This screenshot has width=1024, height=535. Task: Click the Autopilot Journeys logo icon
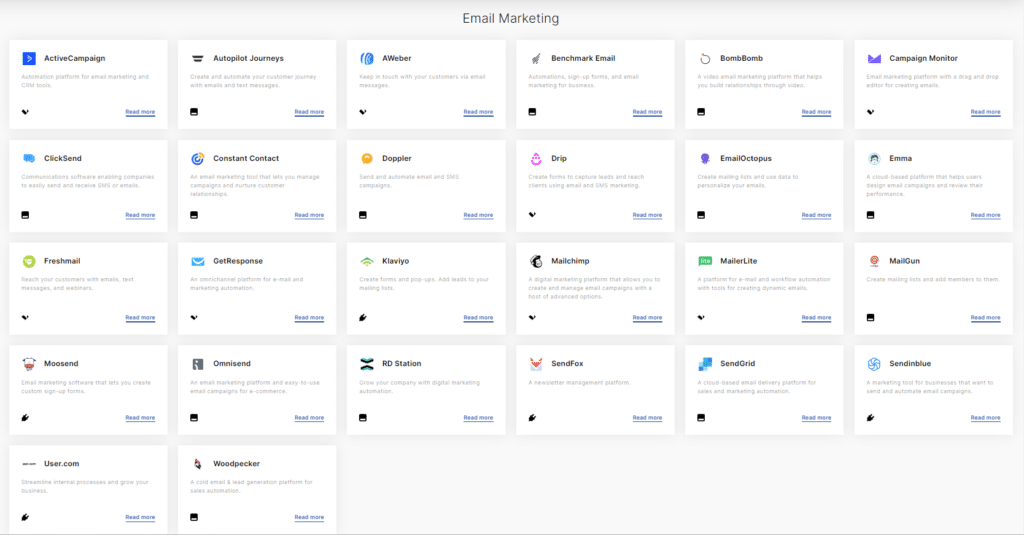coord(198,59)
